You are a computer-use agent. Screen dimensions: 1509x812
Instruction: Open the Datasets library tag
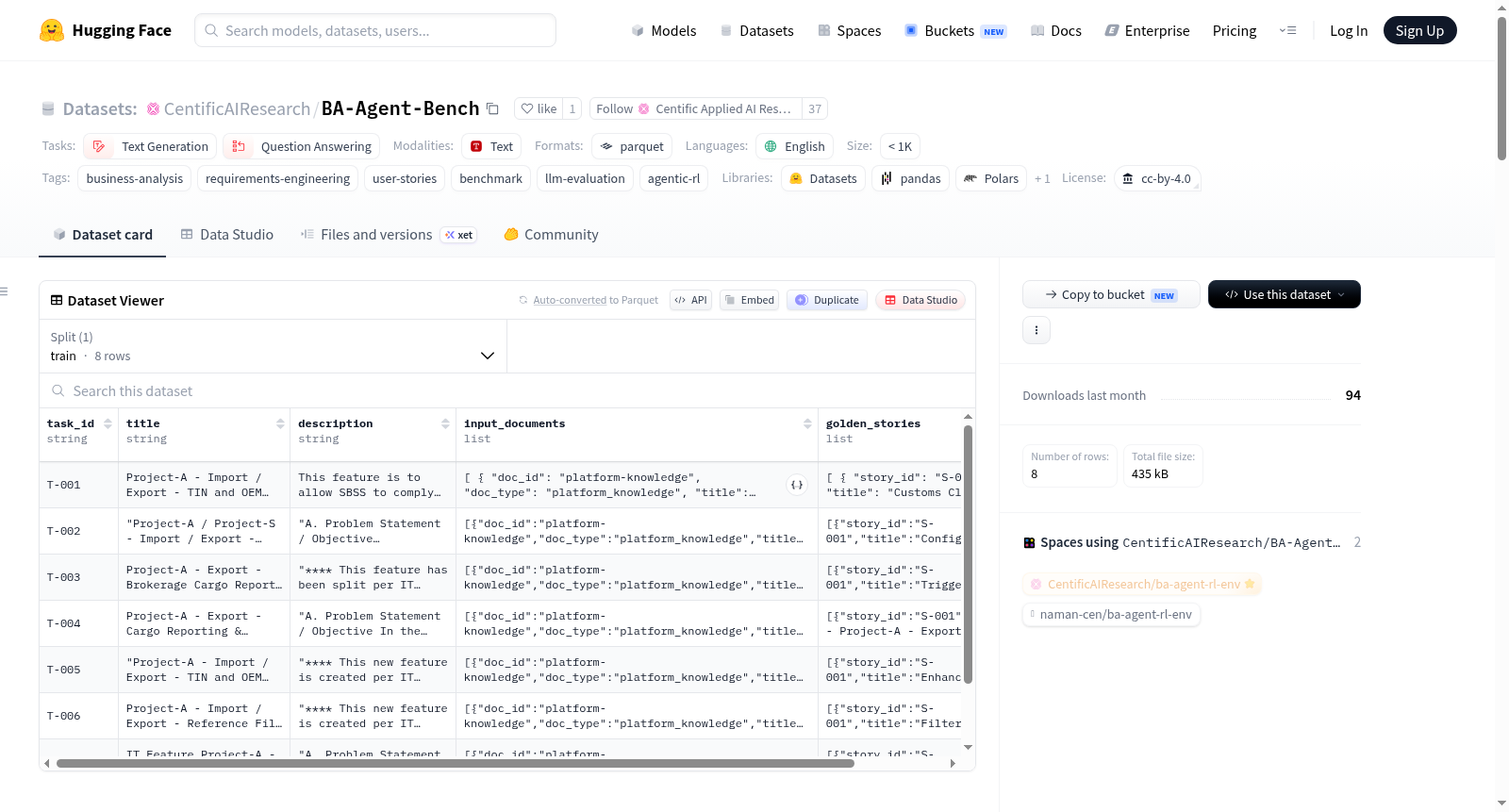point(823,178)
